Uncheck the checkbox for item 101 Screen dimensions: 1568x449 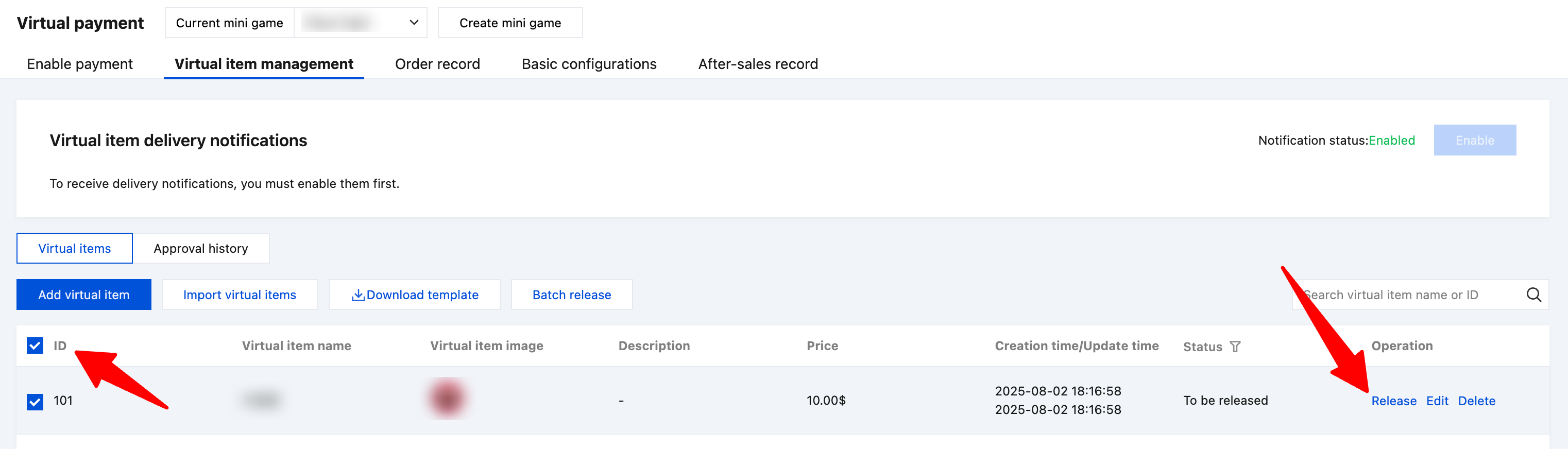point(36,402)
